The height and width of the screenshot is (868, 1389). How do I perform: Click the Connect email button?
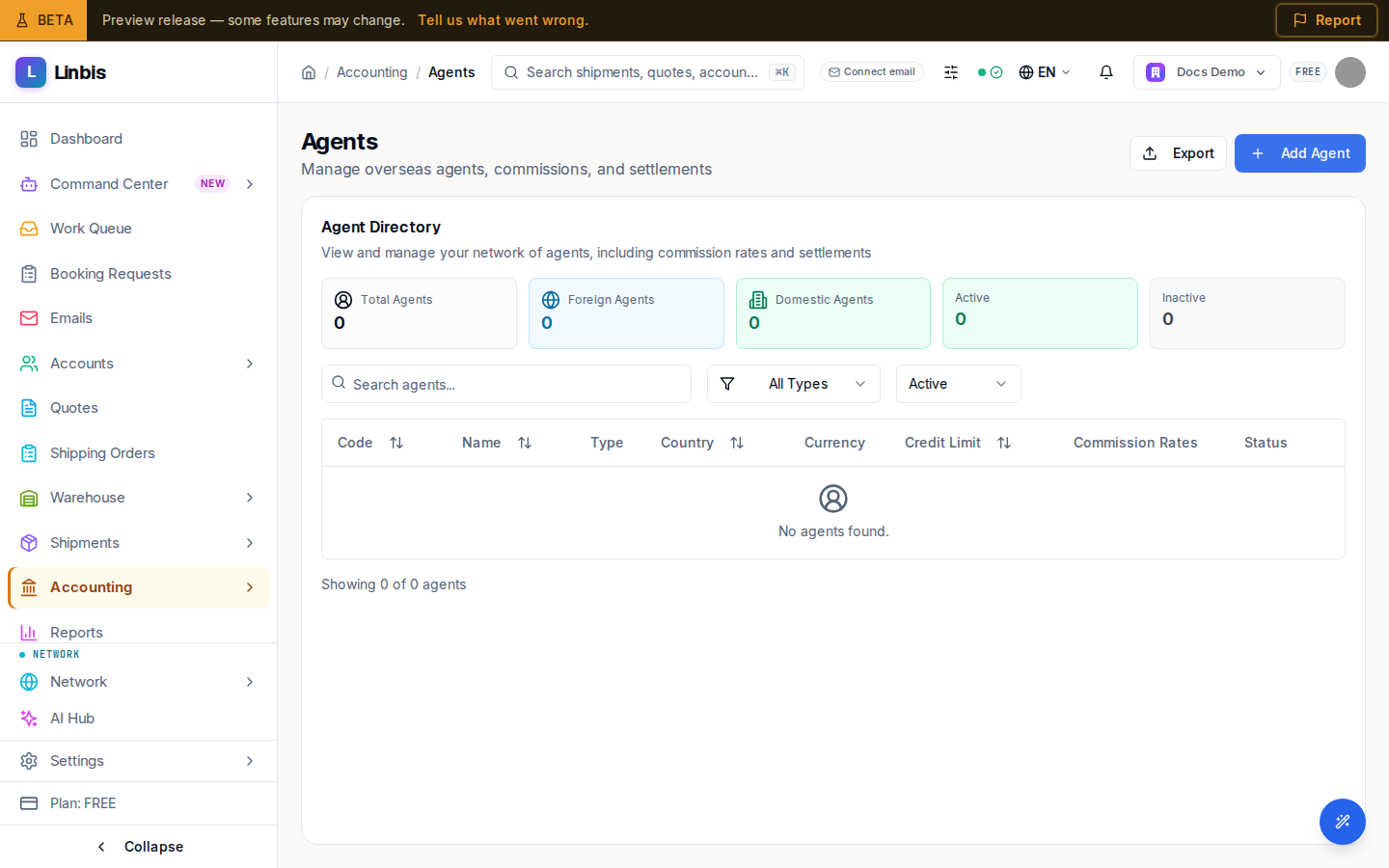click(x=872, y=72)
